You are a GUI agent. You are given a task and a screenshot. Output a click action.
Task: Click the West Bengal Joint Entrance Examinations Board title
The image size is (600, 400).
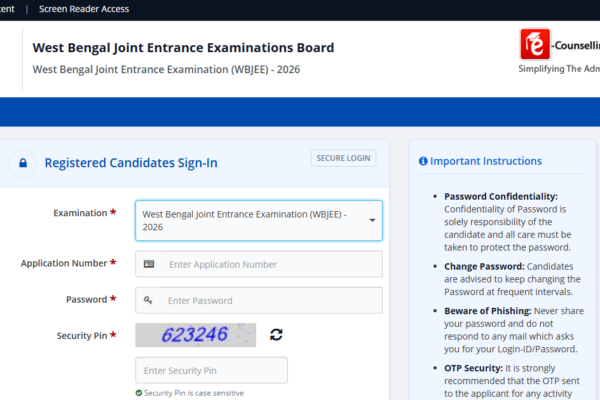click(183, 48)
